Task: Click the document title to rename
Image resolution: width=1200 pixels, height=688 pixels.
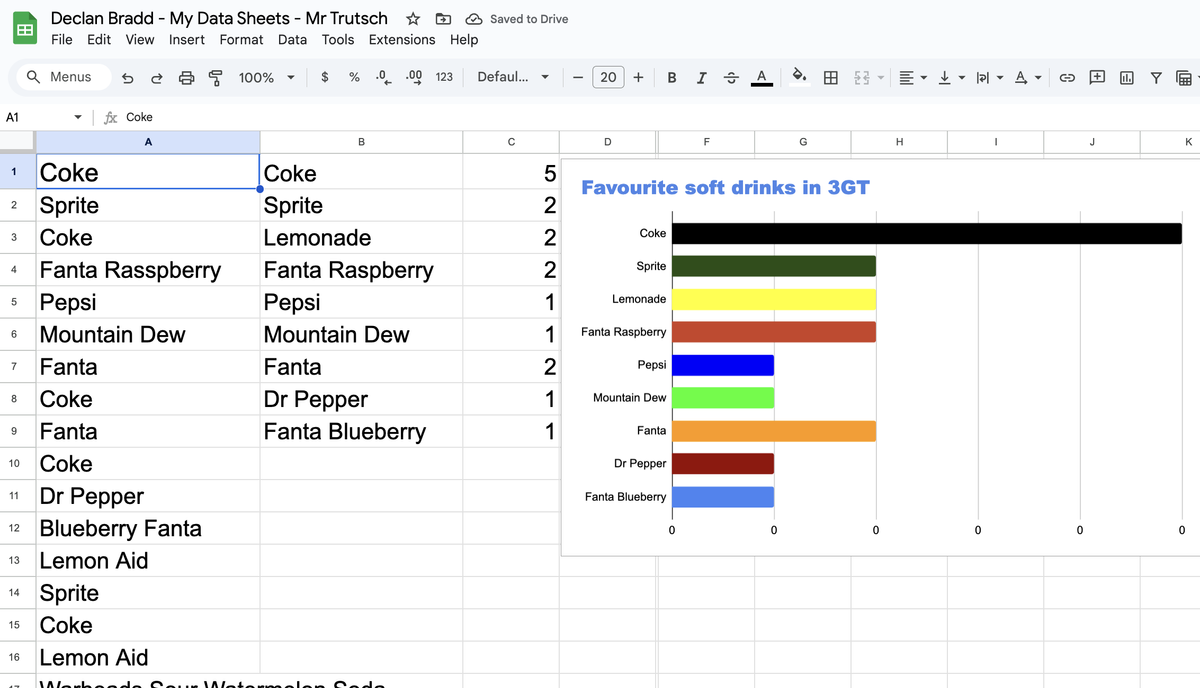Action: coord(219,18)
